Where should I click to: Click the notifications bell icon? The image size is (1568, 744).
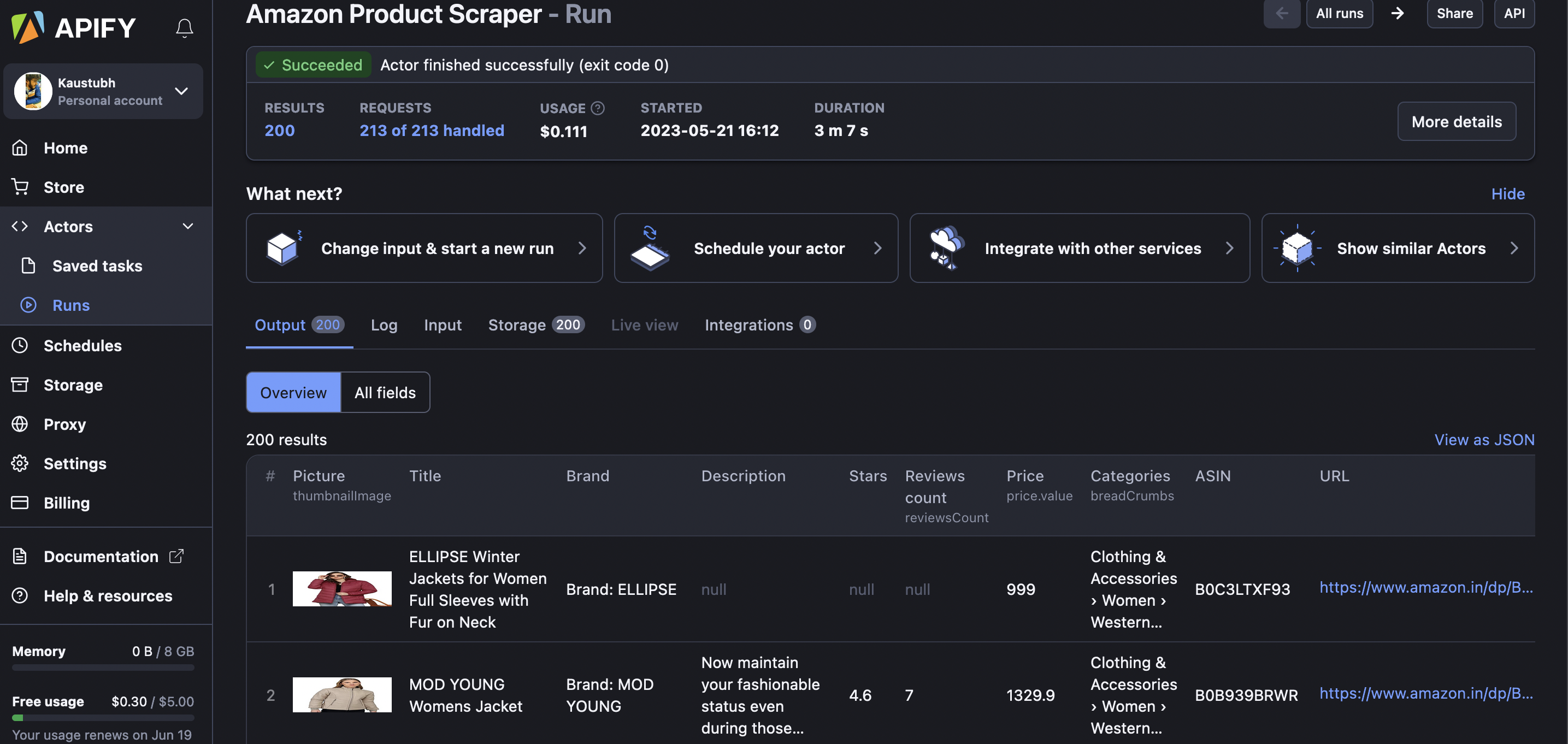(185, 28)
